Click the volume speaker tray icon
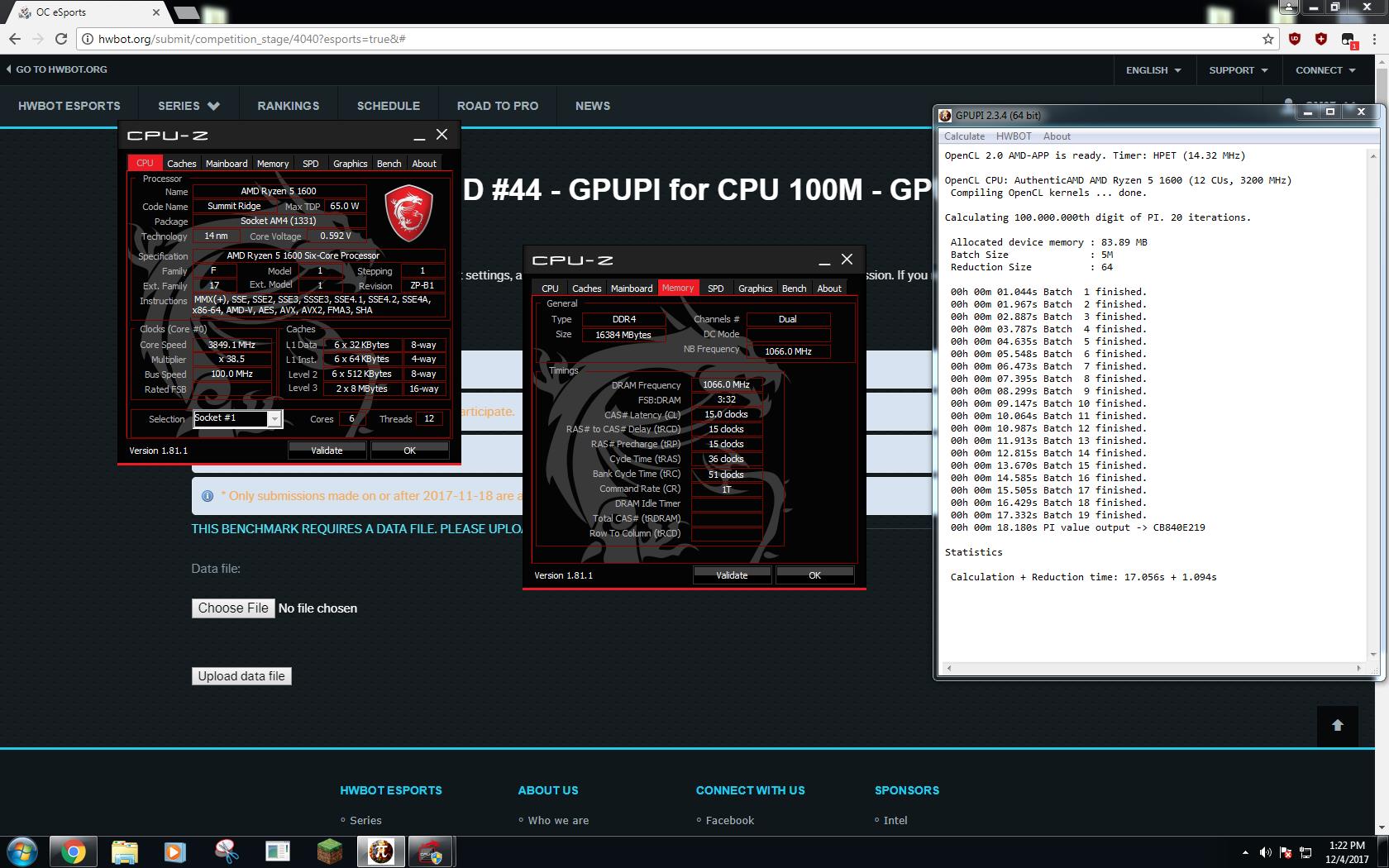Screen dimensions: 1389x868 pos(1265,852)
